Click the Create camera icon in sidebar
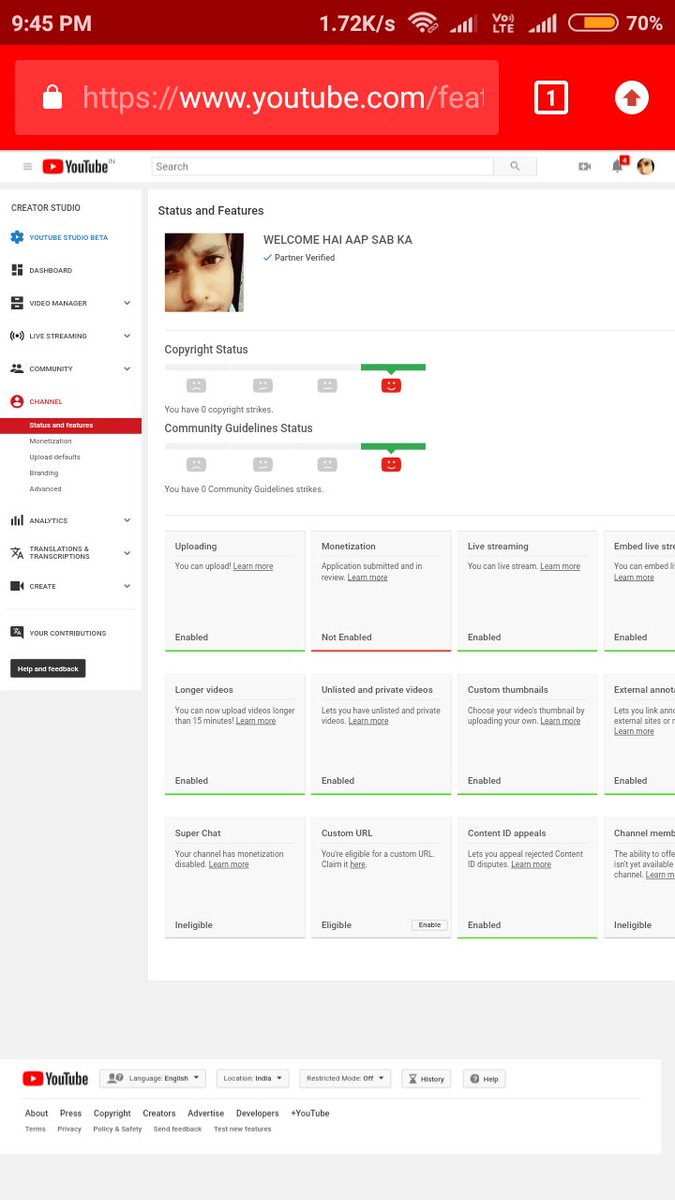This screenshot has height=1200, width=675. [17, 586]
